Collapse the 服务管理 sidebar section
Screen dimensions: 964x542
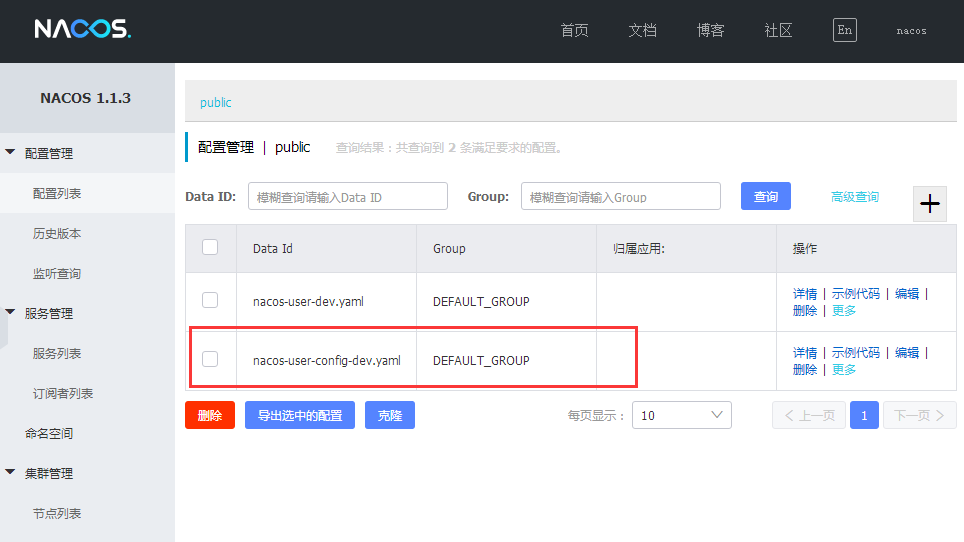tap(10, 312)
